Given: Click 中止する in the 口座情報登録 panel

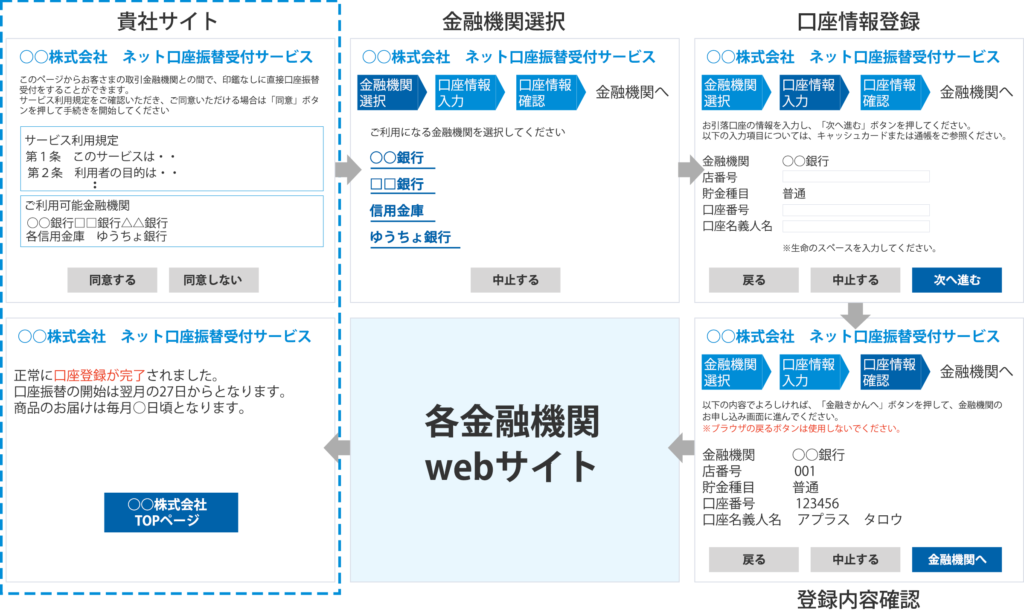Looking at the screenshot, I should [855, 280].
